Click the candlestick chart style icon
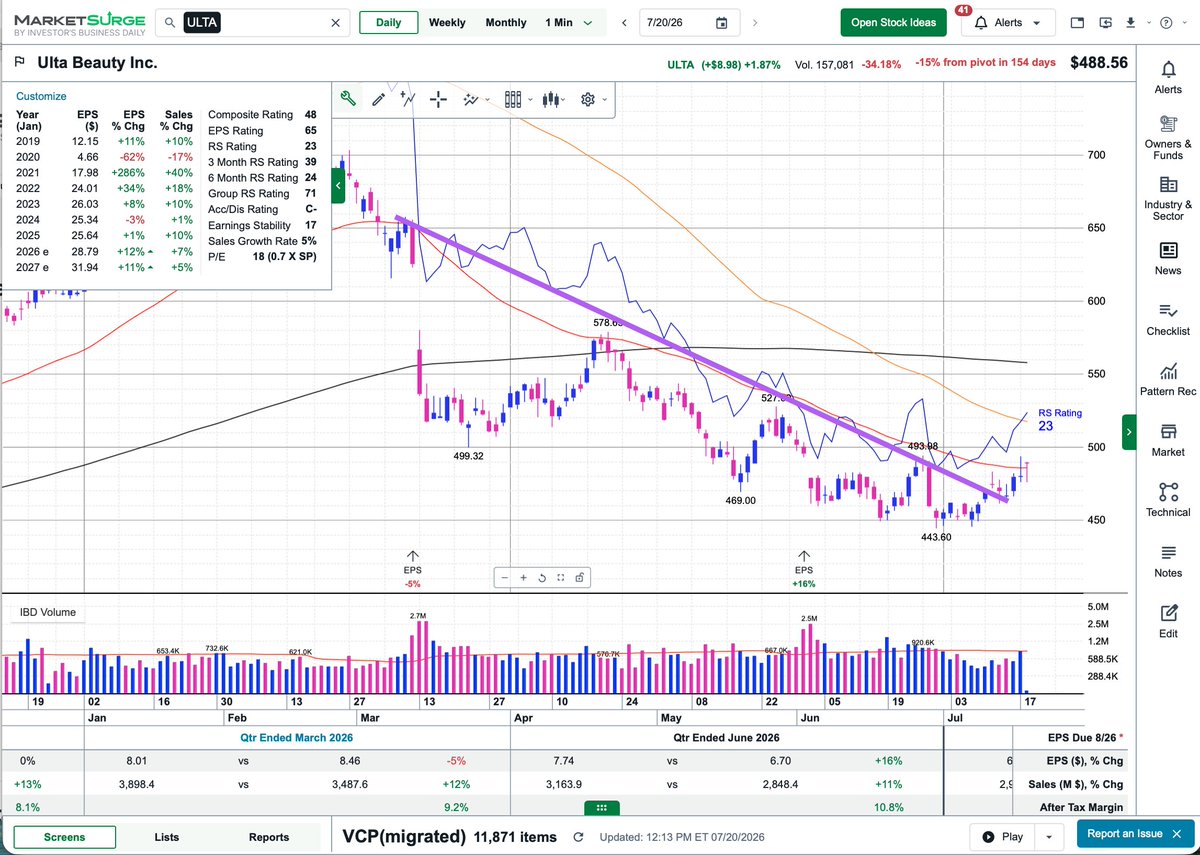1200x855 pixels. tap(549, 99)
